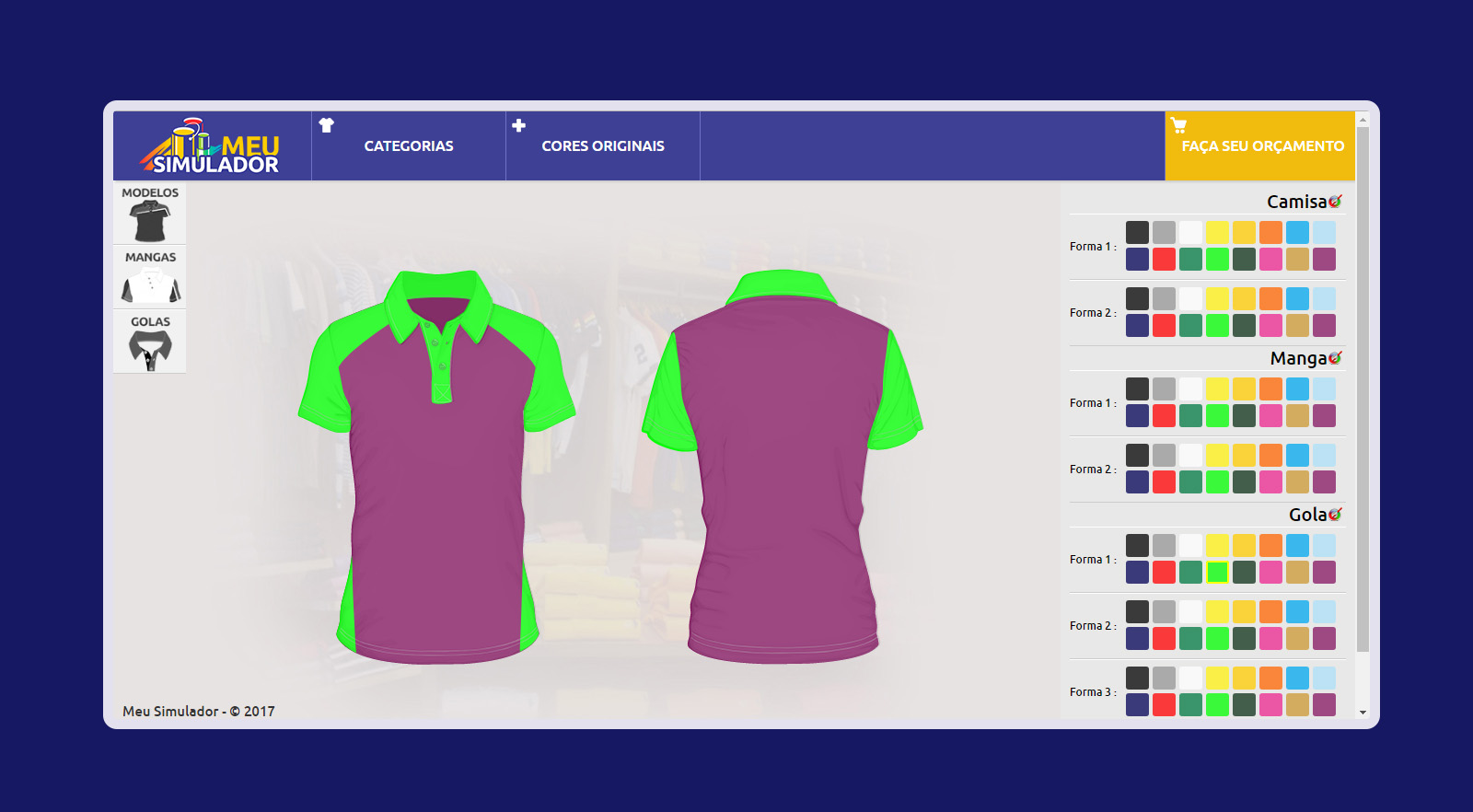
Task: Pick teal green for Manga Forma 2
Action: 1190,482
